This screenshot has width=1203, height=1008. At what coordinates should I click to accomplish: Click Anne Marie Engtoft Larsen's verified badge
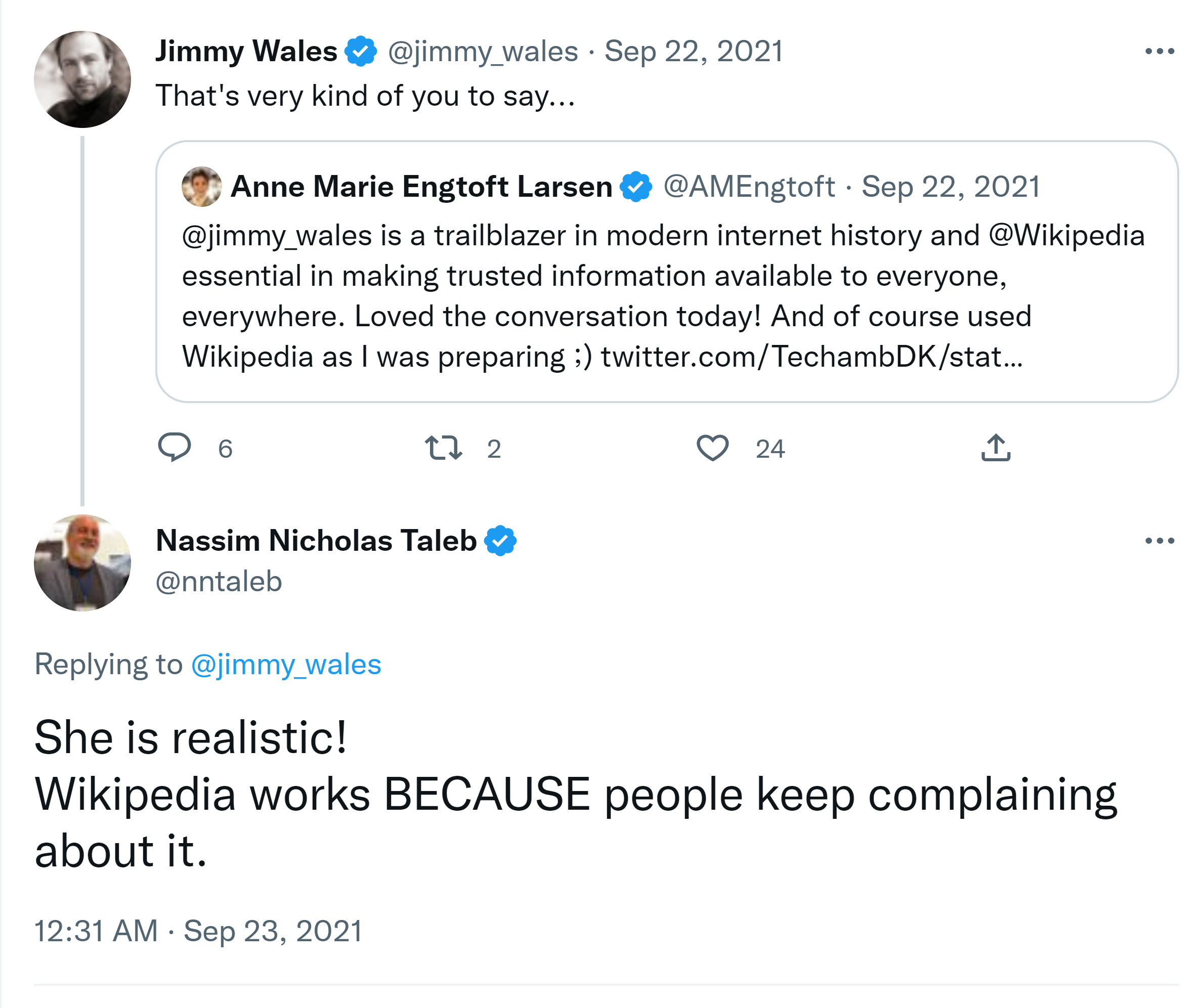coord(636,187)
